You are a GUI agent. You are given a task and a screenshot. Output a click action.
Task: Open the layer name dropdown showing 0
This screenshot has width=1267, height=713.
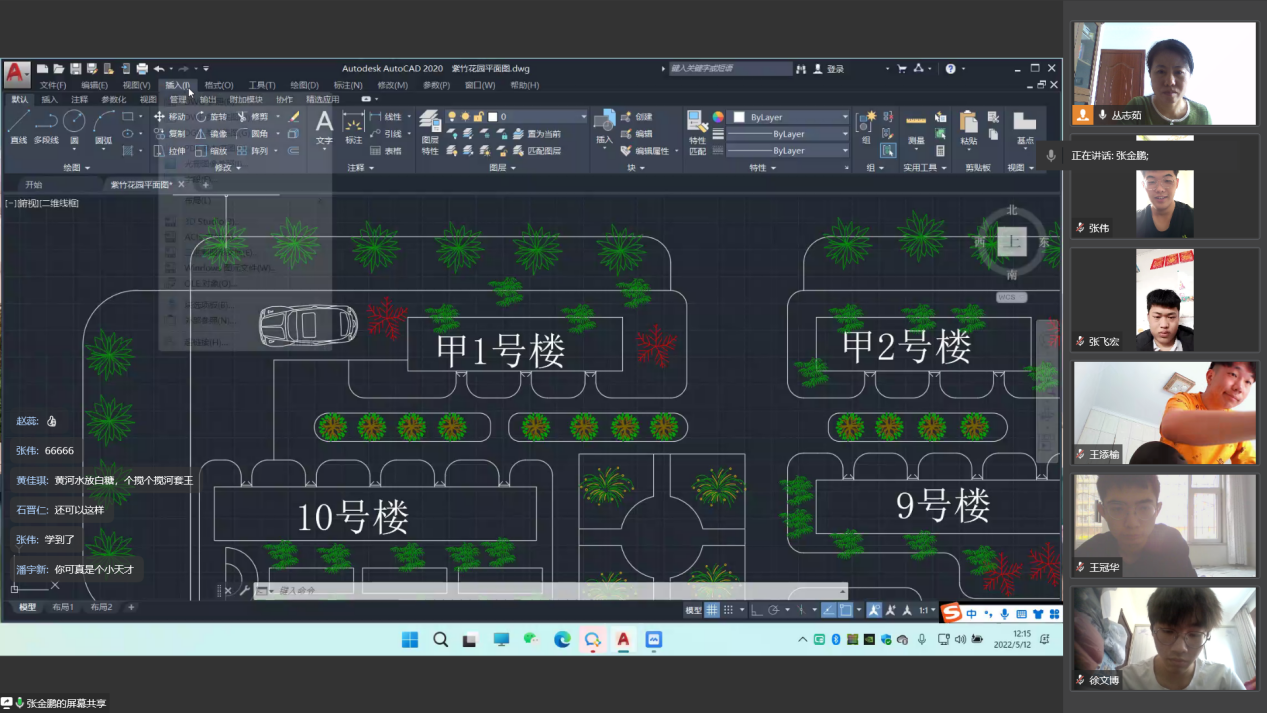(540, 117)
